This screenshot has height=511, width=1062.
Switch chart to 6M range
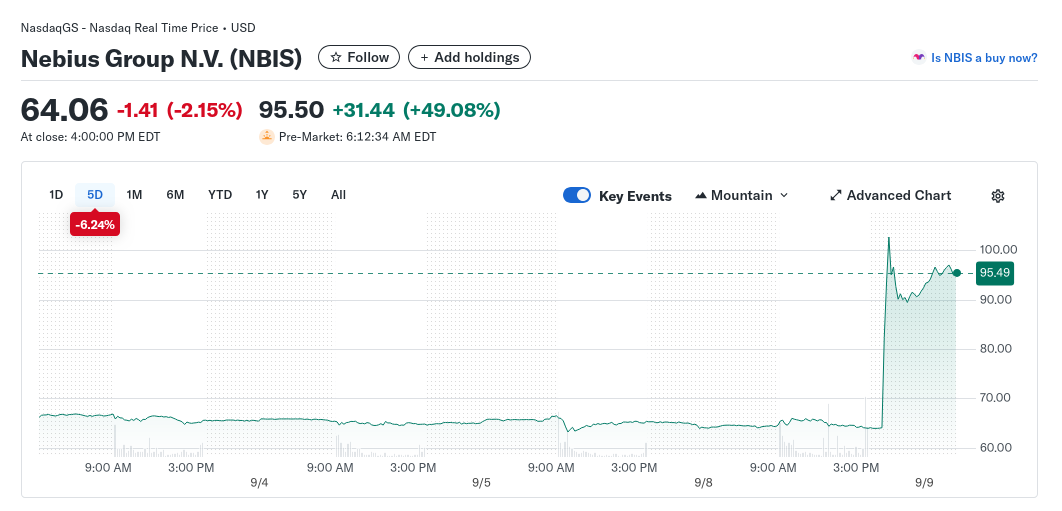[x=175, y=195]
